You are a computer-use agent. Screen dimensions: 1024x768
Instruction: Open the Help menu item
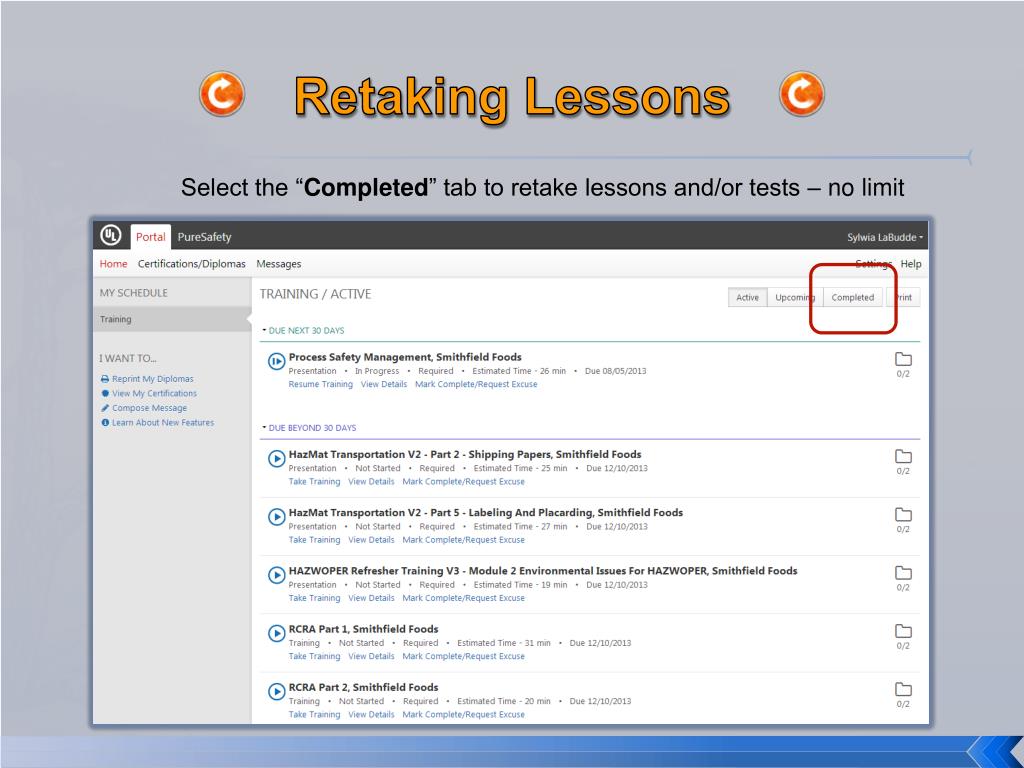911,264
